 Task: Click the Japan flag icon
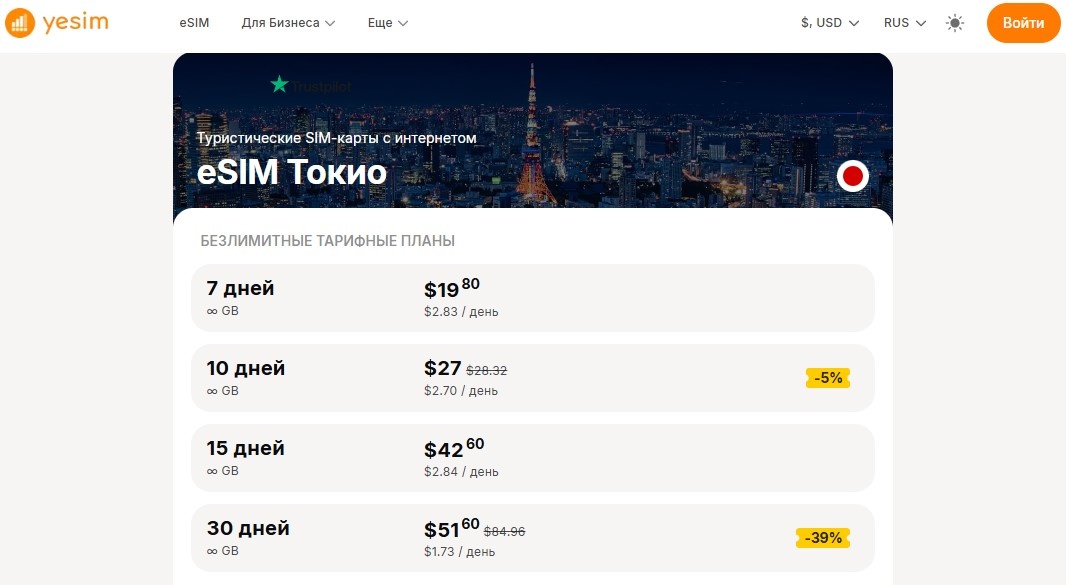(x=852, y=177)
